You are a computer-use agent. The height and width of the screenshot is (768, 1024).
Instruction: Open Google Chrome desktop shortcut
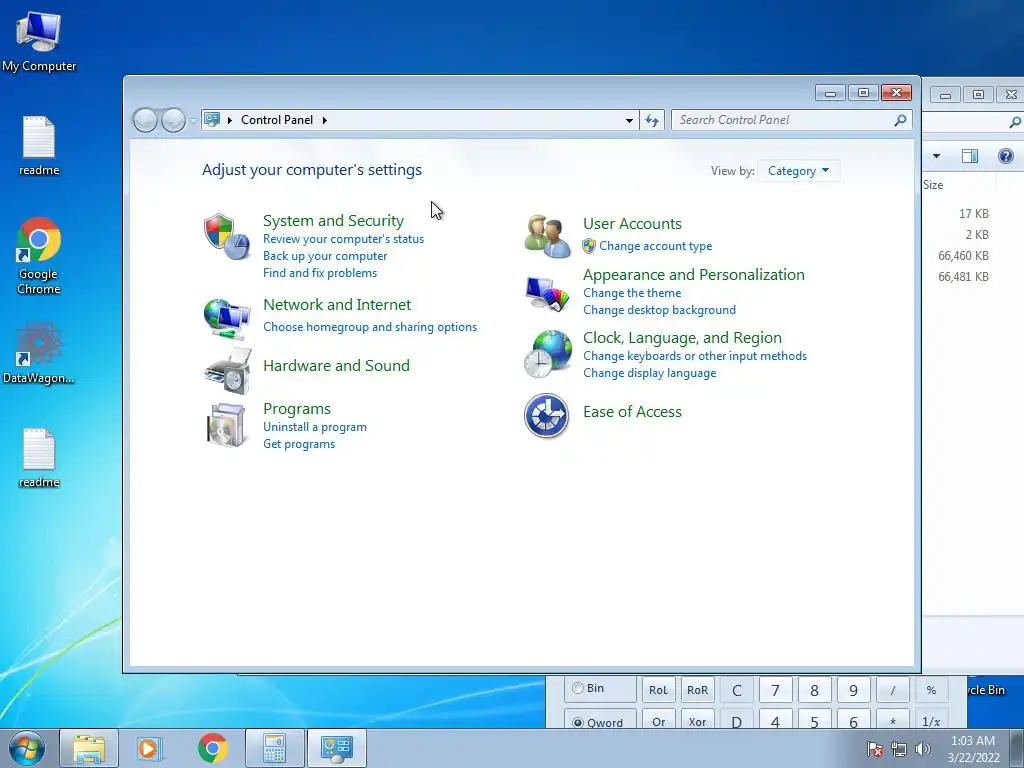(39, 256)
